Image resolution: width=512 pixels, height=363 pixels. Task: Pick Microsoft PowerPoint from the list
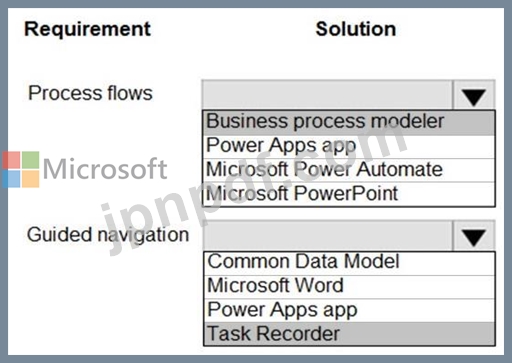349,194
